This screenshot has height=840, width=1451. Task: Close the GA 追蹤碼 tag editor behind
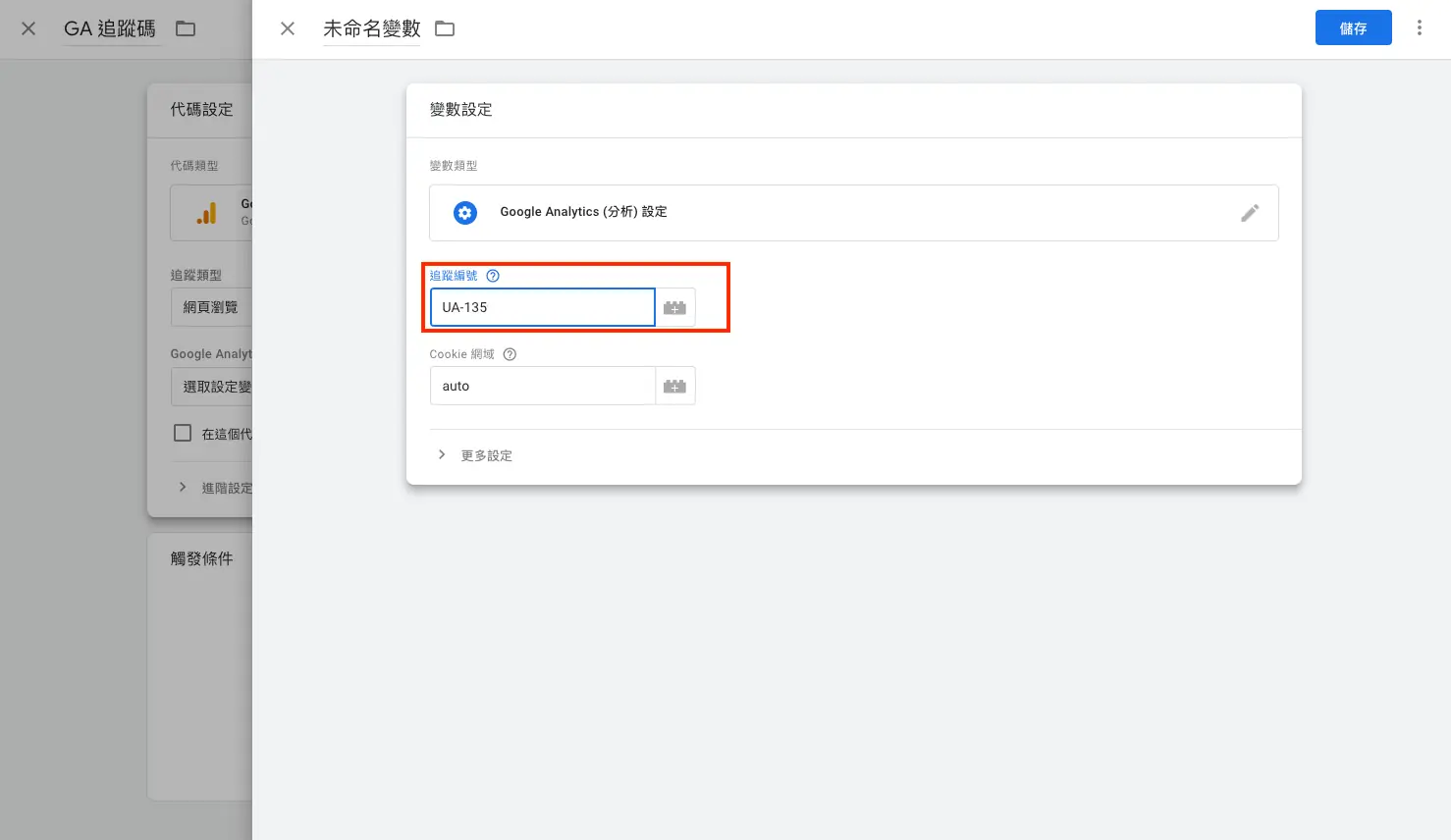pos(28,29)
